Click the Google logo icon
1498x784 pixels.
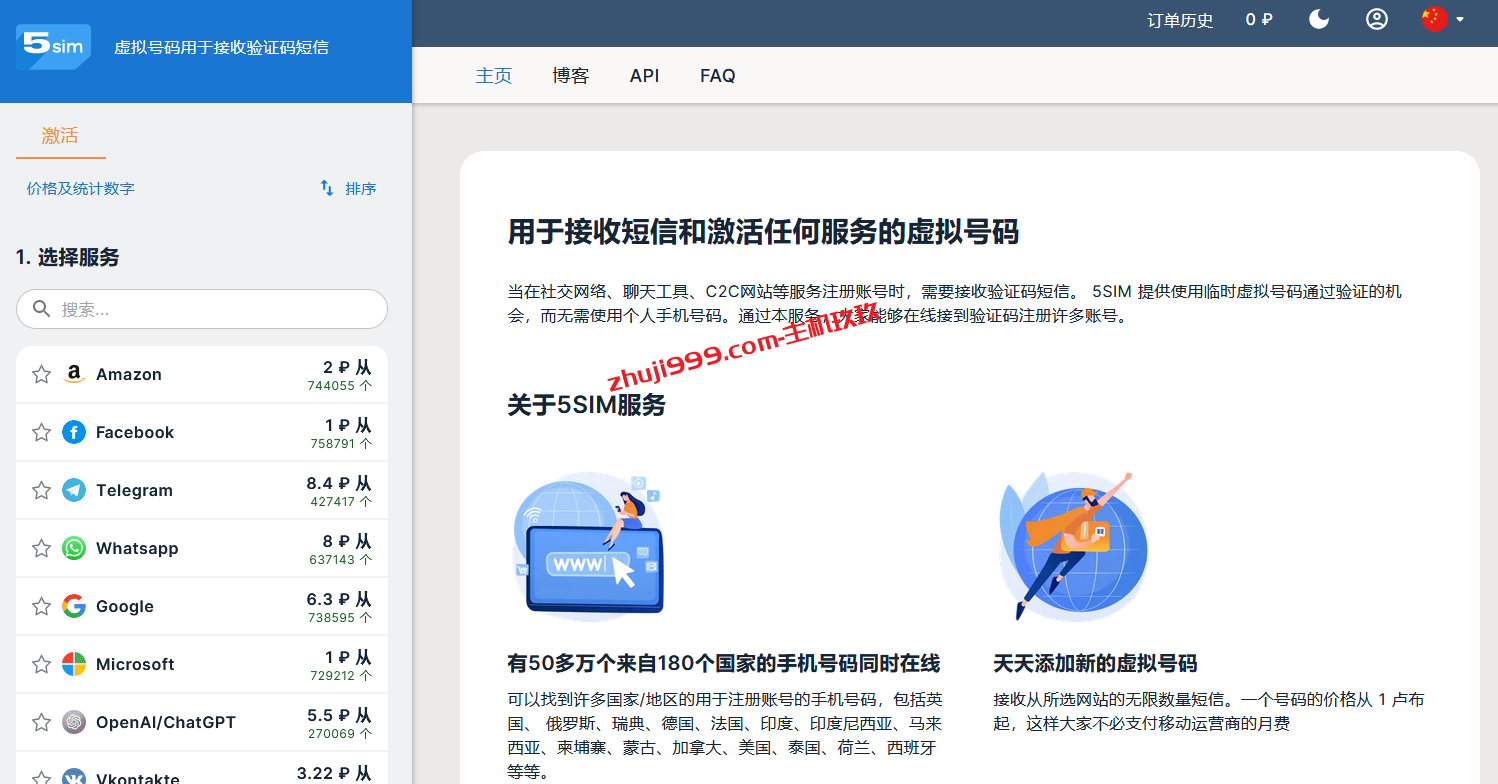[74, 606]
